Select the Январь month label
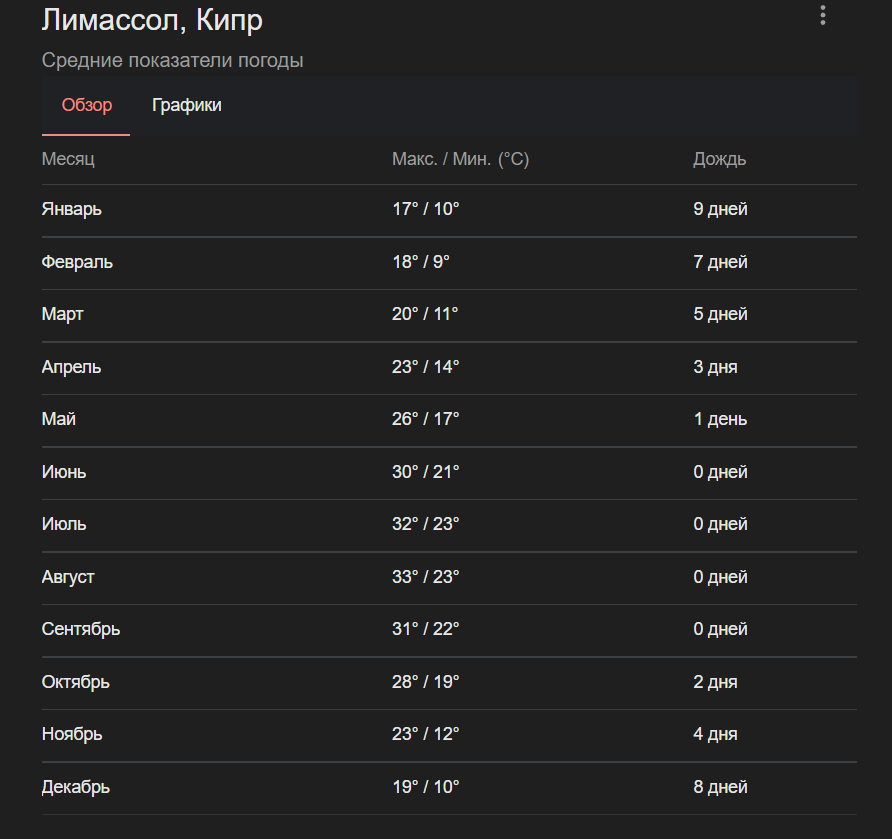 click(72, 210)
